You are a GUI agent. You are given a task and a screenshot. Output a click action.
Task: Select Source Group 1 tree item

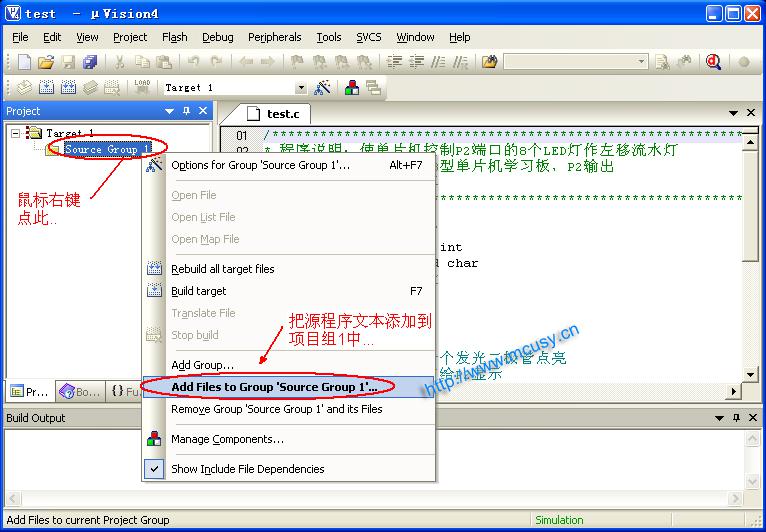pyautogui.click(x=107, y=149)
